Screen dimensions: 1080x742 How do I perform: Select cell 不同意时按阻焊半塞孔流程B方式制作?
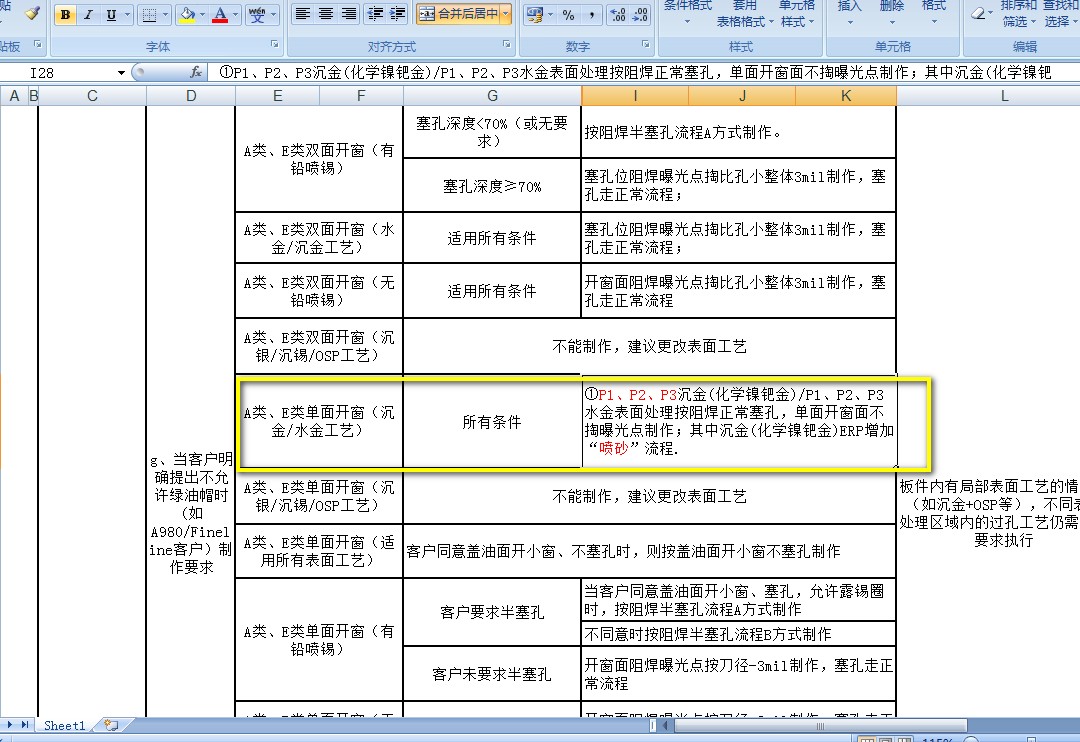[738, 634]
